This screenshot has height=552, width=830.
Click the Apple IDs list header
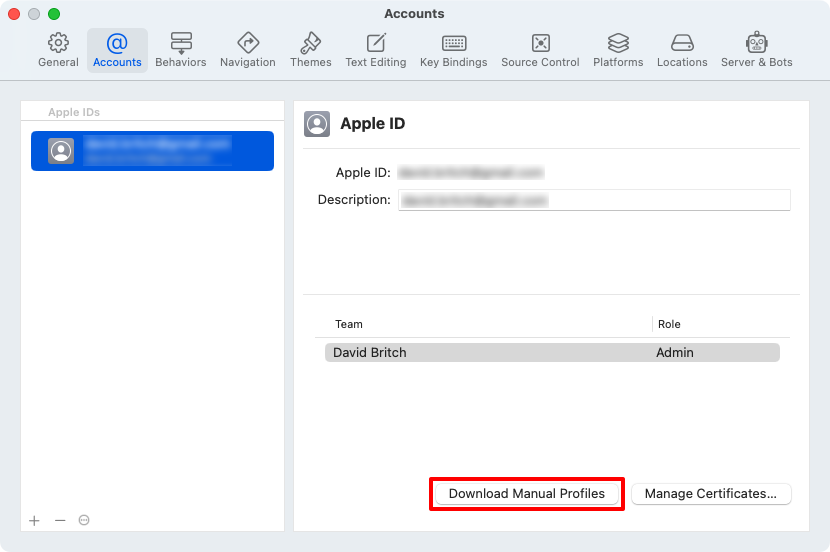click(x=74, y=112)
